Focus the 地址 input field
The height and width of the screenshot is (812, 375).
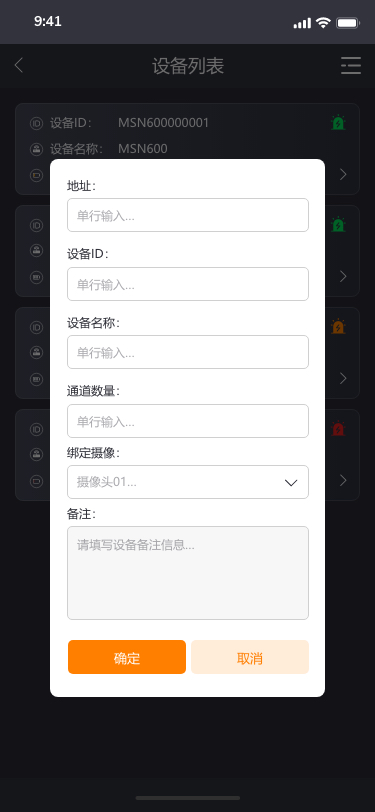188,215
